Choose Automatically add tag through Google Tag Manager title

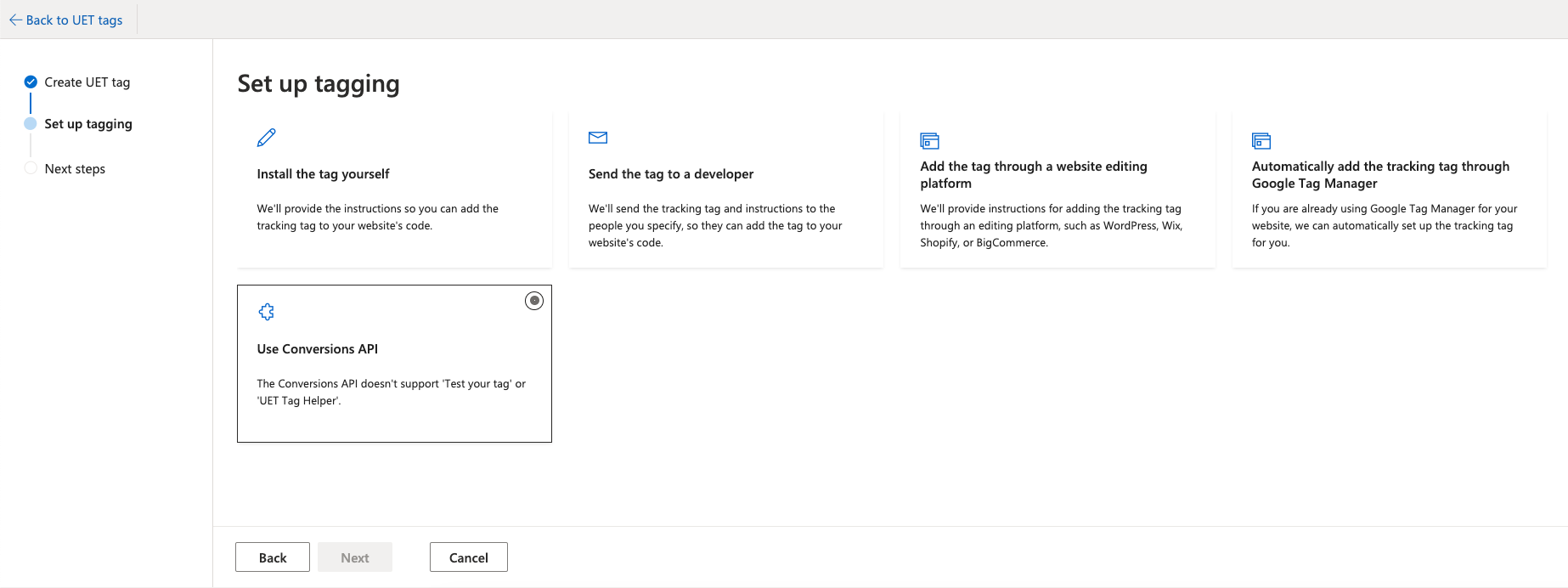pyautogui.click(x=1380, y=175)
